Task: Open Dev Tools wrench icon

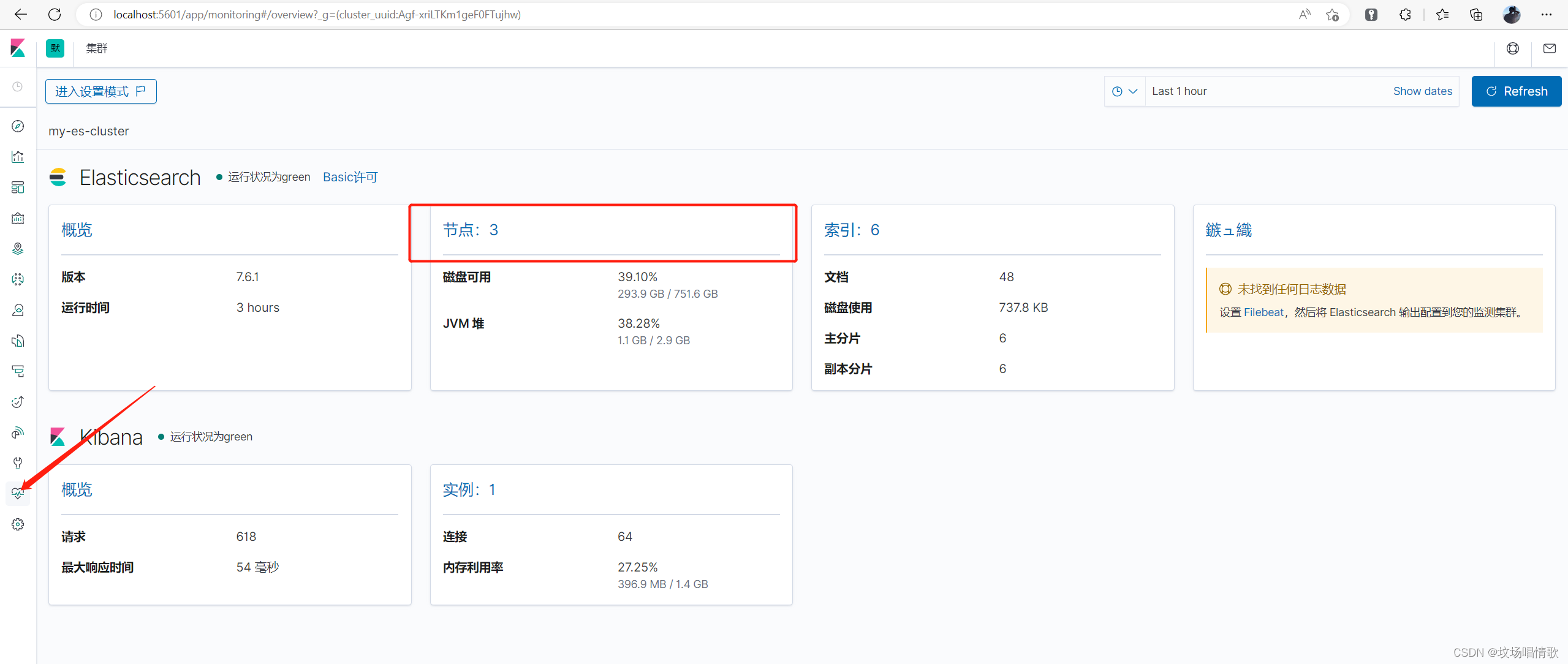Action: (x=18, y=462)
